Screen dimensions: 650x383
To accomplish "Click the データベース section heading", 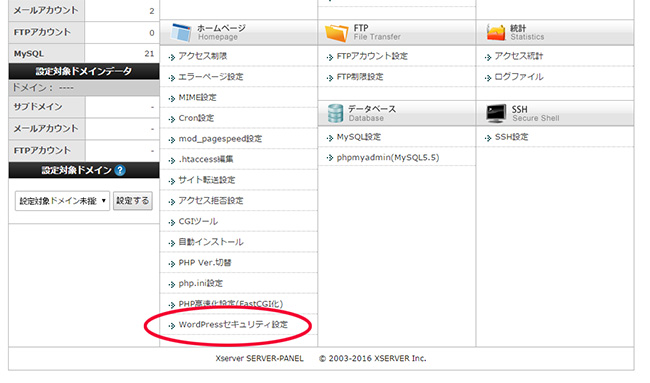I will pos(372,109).
